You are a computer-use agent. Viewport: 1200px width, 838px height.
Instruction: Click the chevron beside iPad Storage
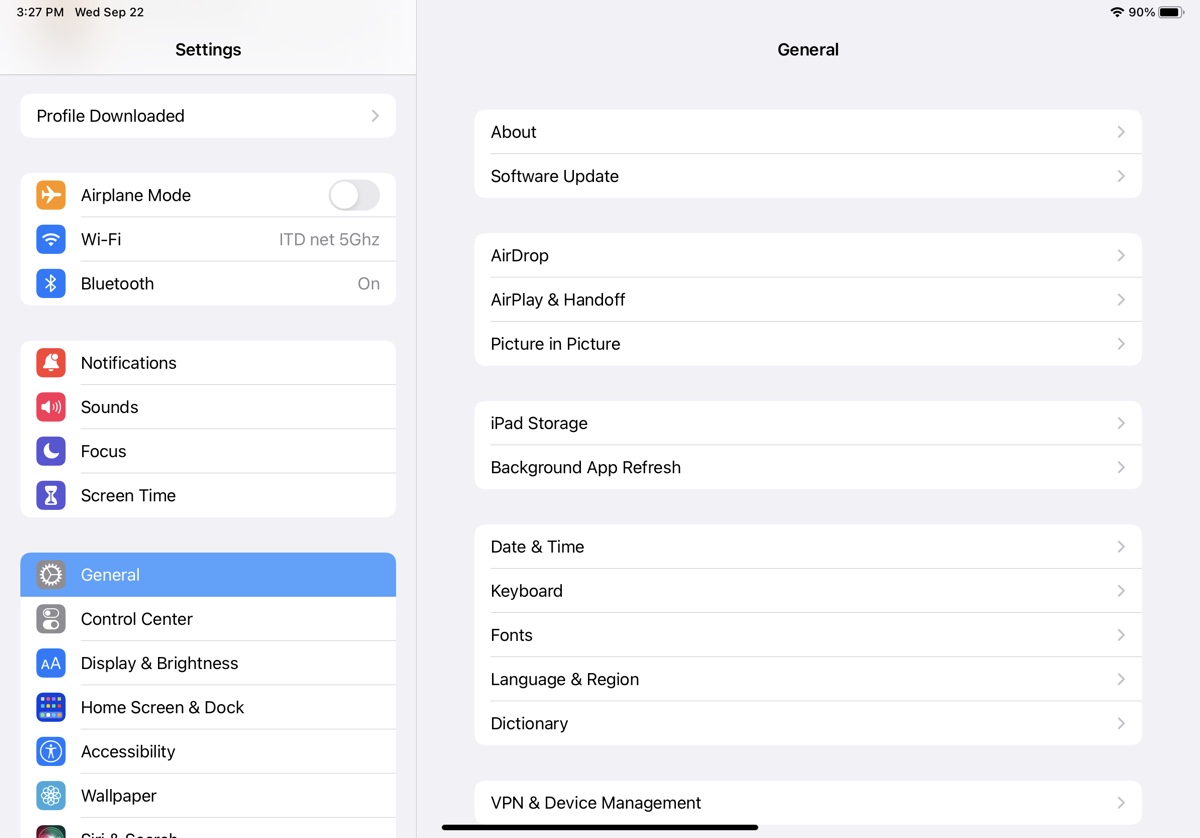(1120, 423)
